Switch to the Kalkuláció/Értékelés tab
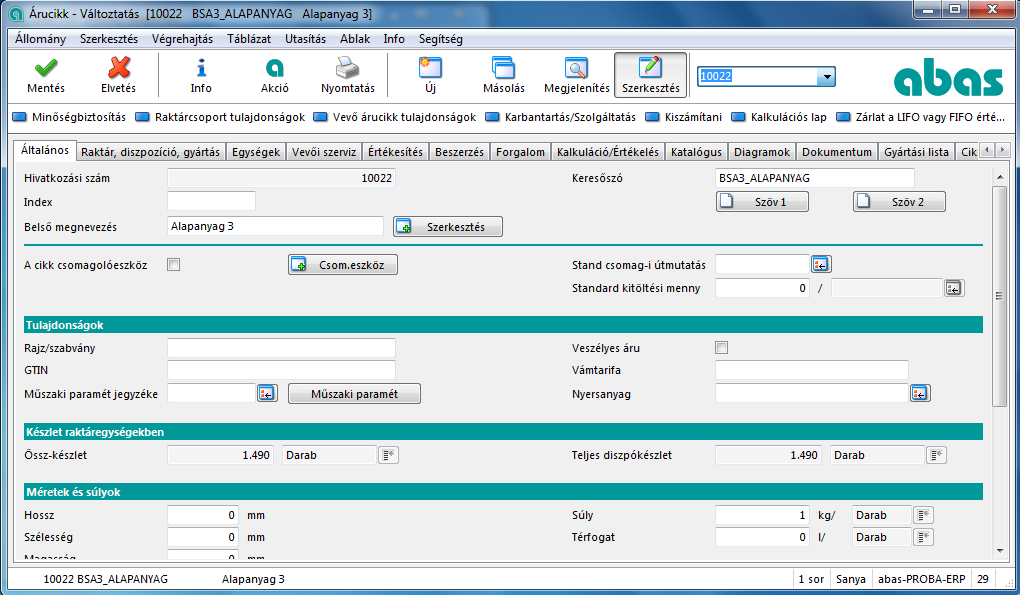Image resolution: width=1020 pixels, height=595 pixels. [x=608, y=152]
